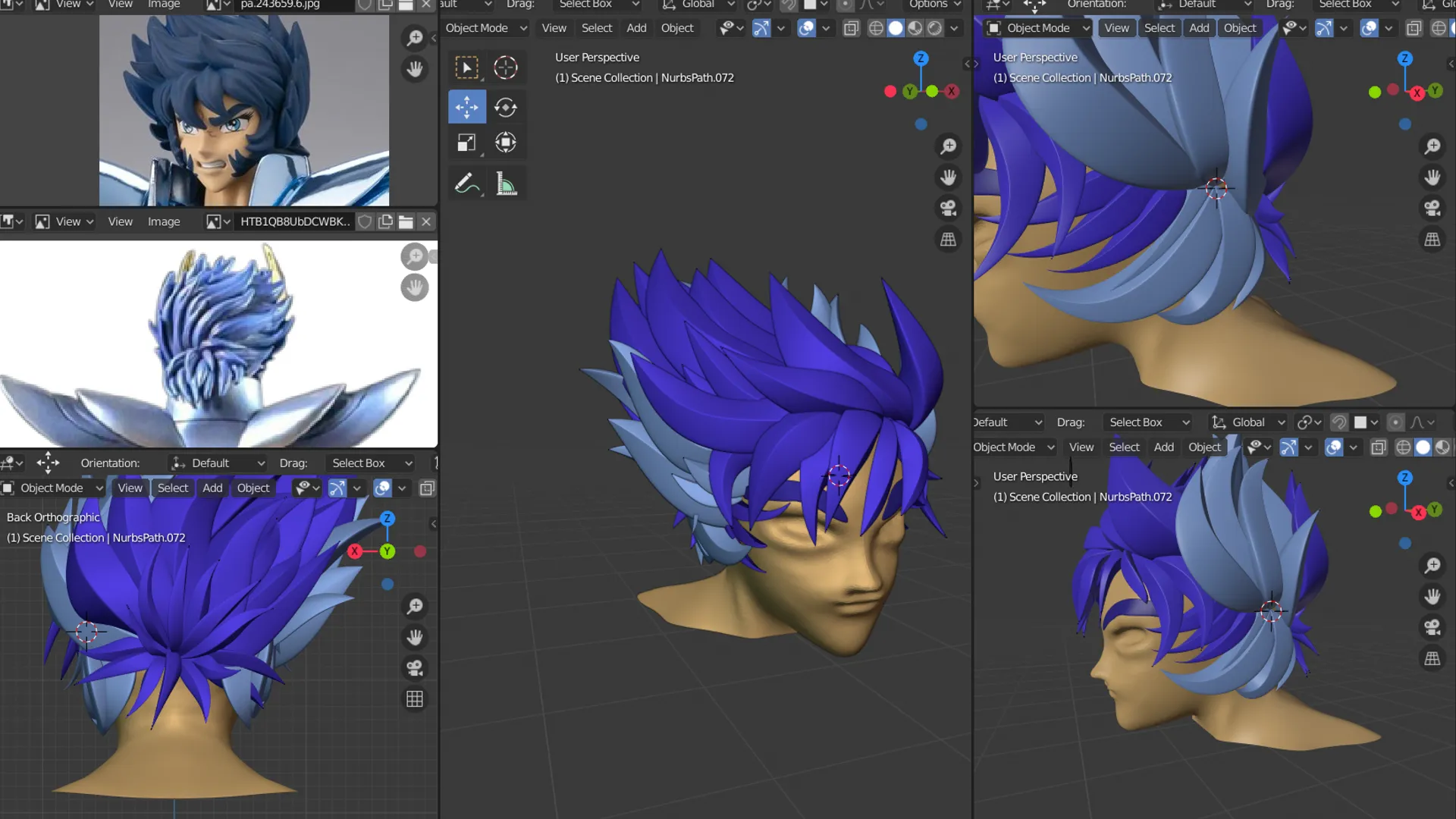Open Add menu in Back Orthographic viewport
The height and width of the screenshot is (819, 1456).
(212, 488)
